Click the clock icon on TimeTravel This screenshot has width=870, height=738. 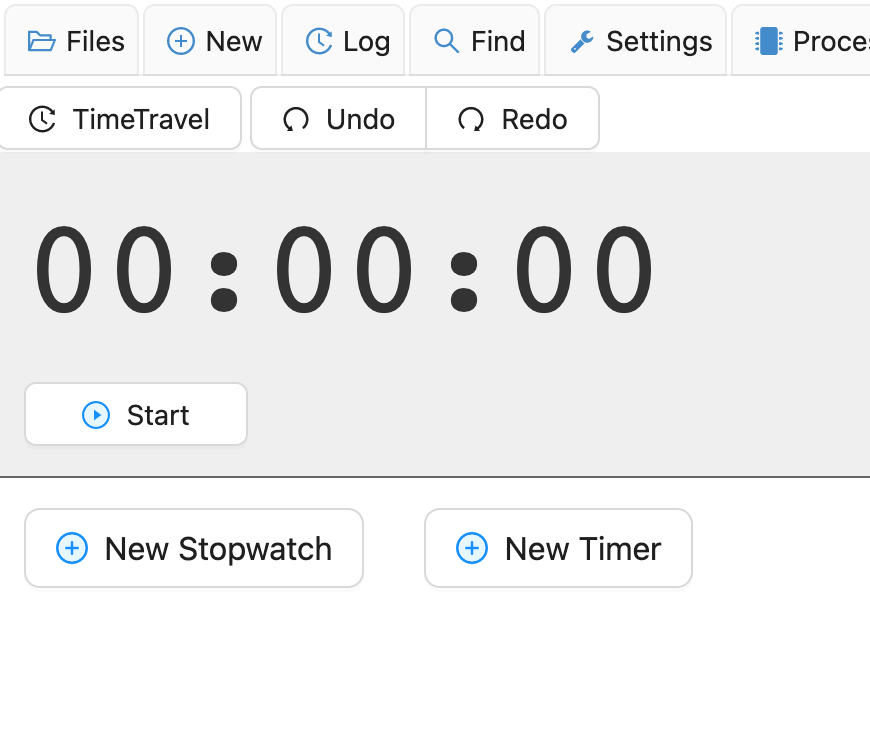[42, 118]
